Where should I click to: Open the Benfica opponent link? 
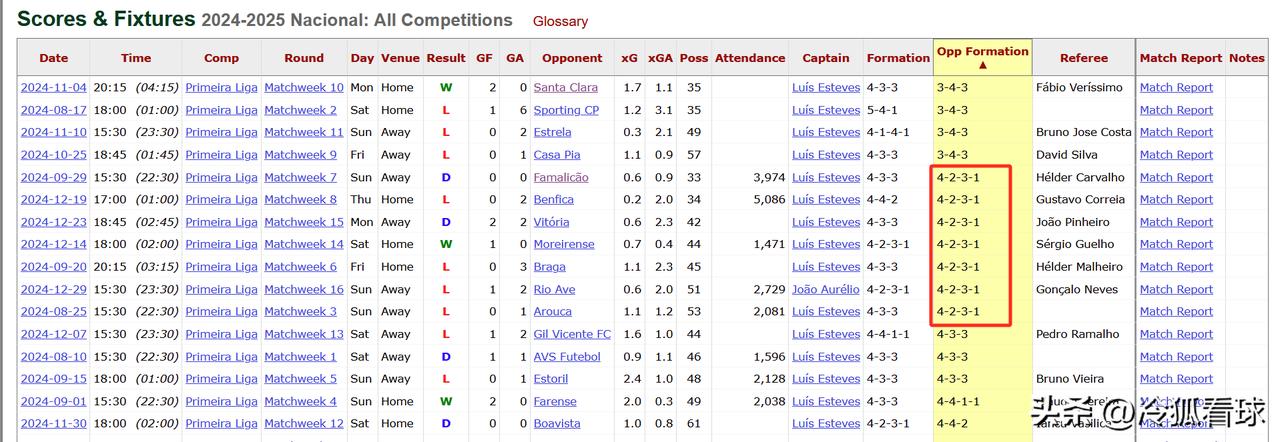tap(553, 200)
